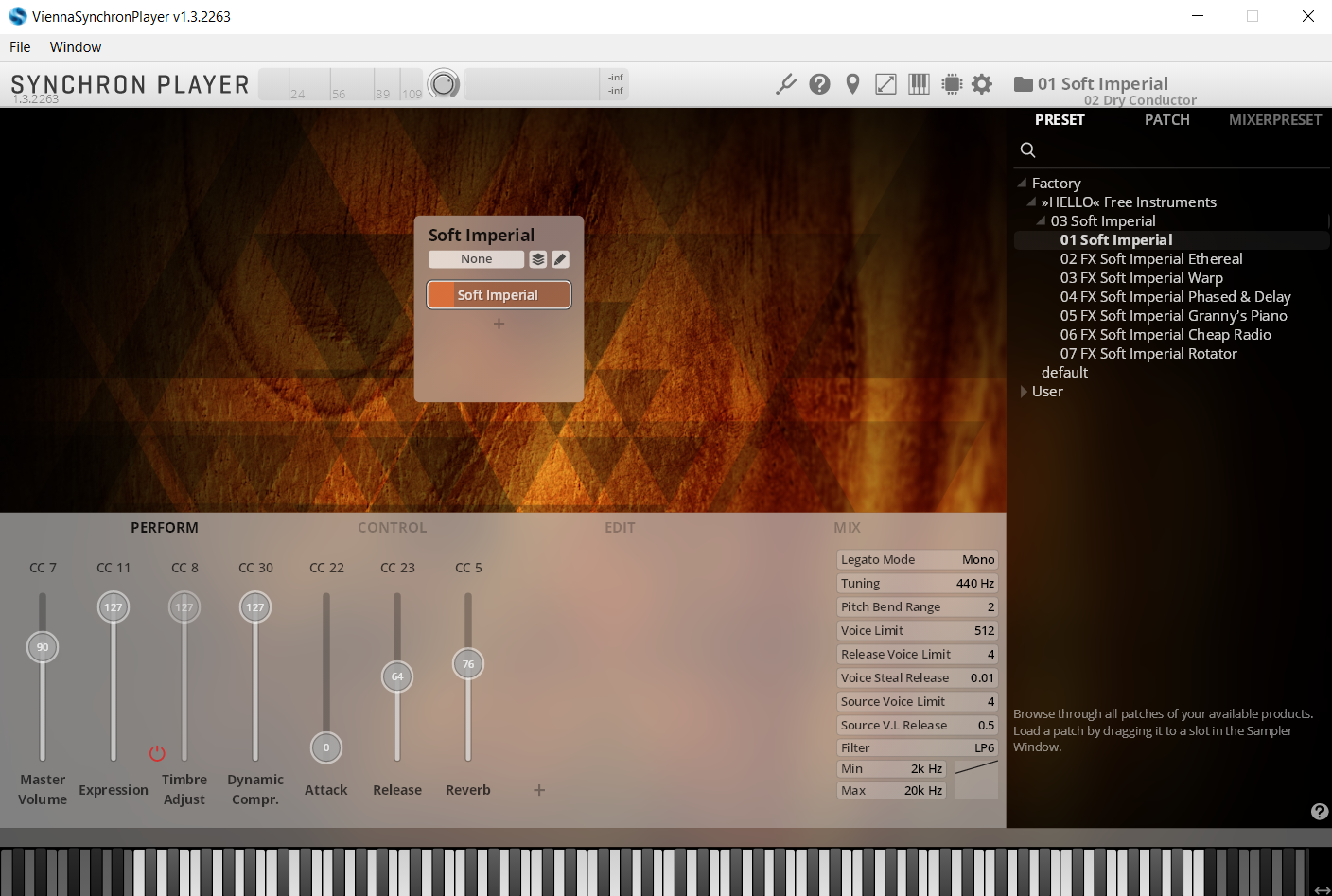
Task: Click the preset search field
Action: click(1172, 149)
